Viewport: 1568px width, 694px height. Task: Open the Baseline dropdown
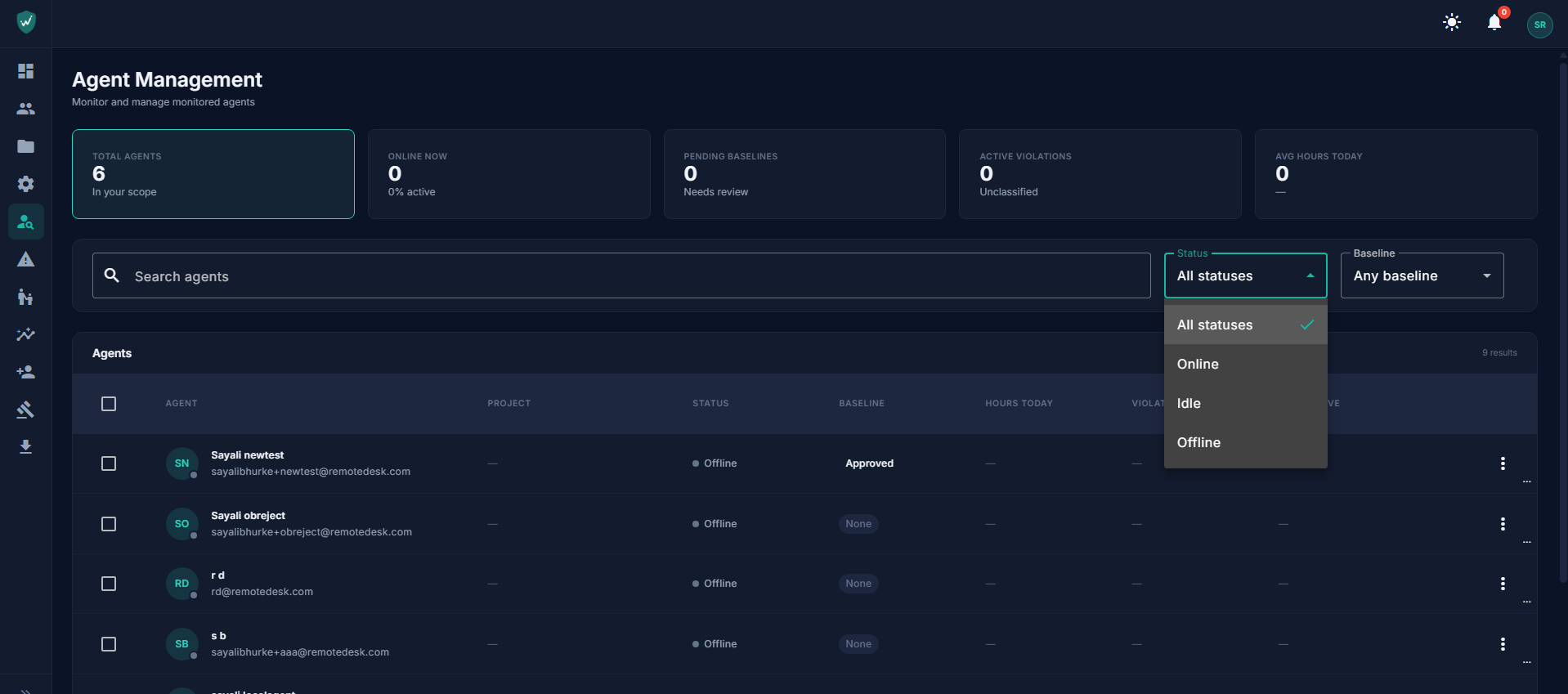click(1422, 275)
